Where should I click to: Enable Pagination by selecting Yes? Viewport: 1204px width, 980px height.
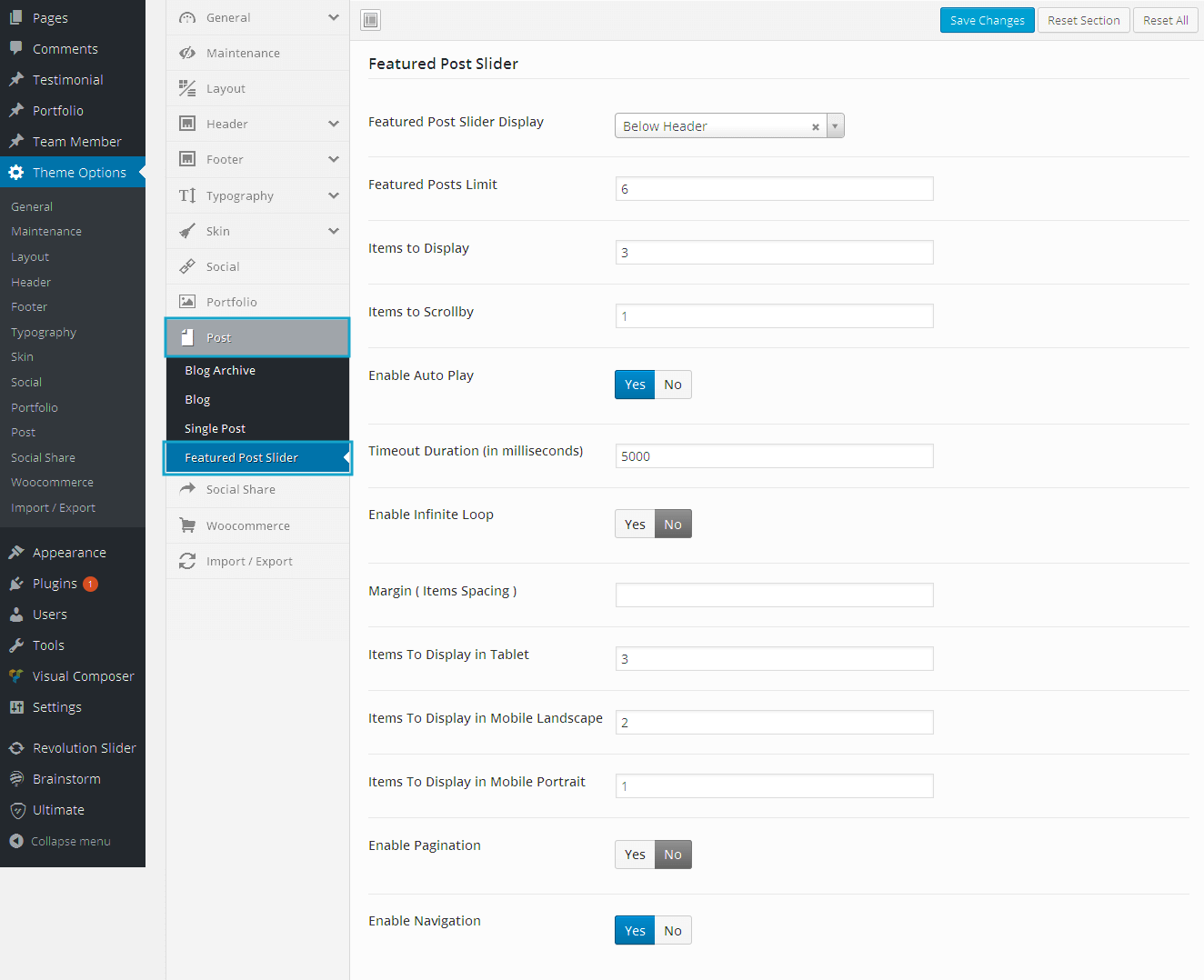[x=635, y=855]
